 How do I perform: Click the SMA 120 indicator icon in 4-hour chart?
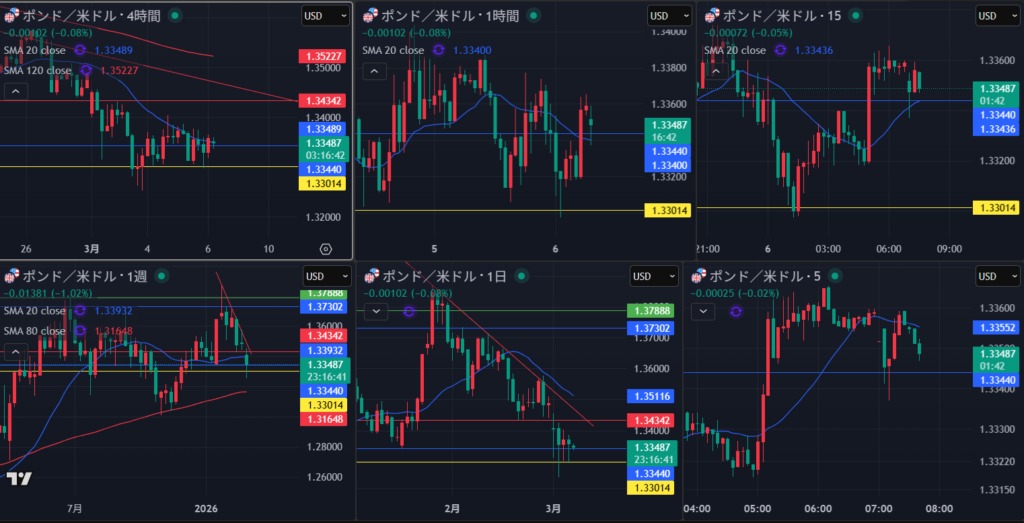[x=87, y=71]
